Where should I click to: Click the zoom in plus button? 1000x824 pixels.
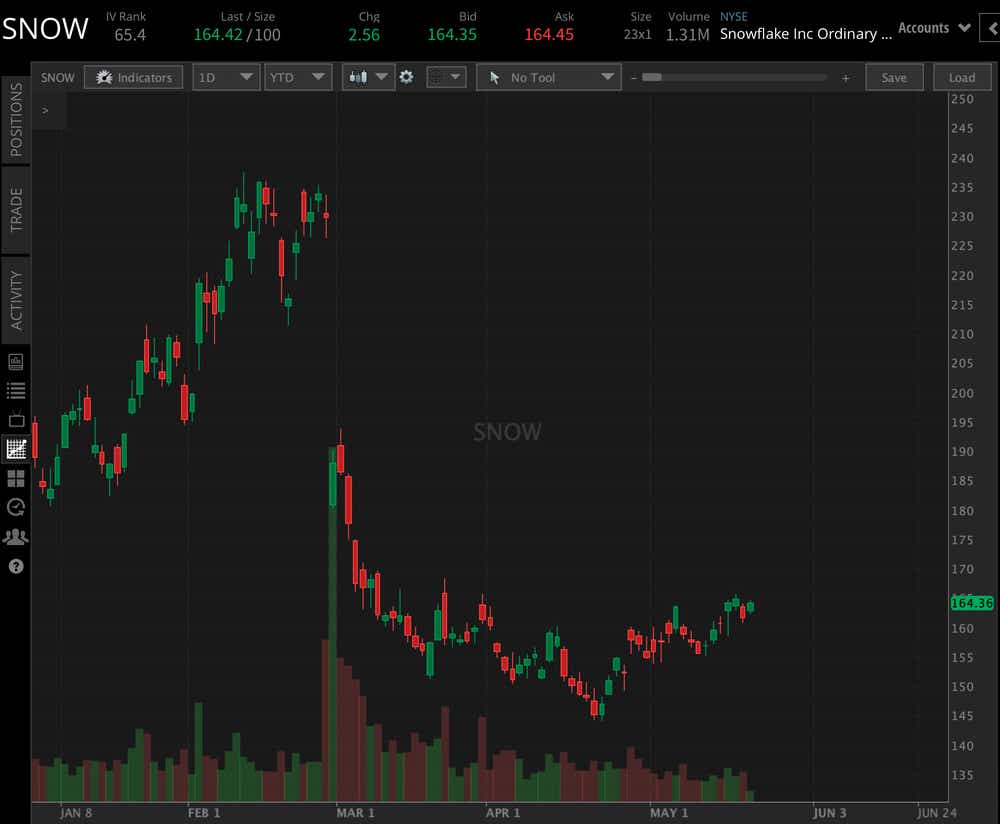(846, 78)
